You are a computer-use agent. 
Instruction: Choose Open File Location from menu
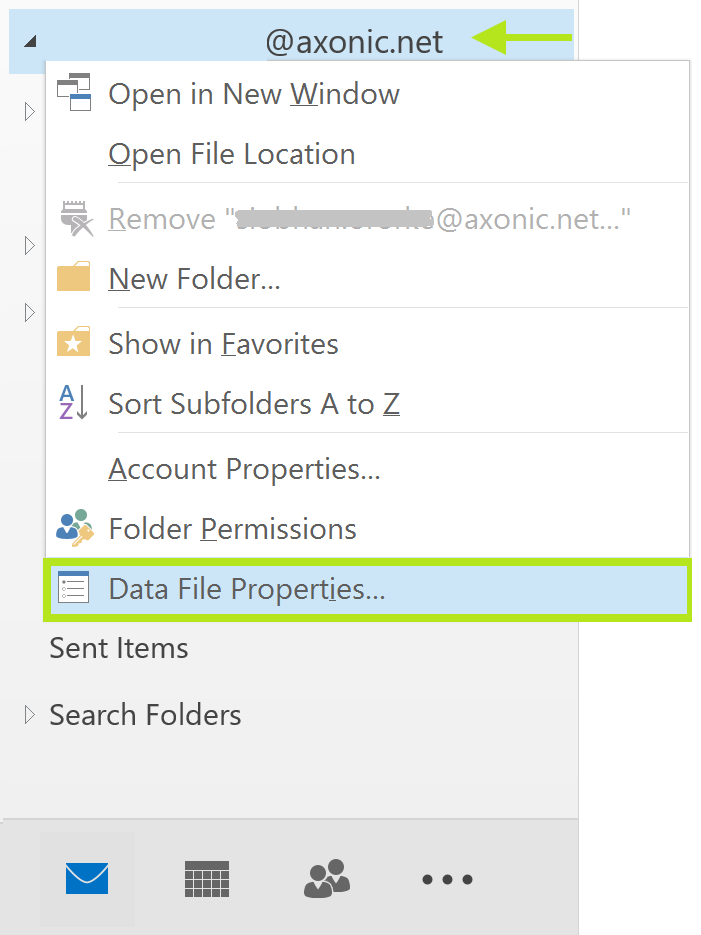231,154
